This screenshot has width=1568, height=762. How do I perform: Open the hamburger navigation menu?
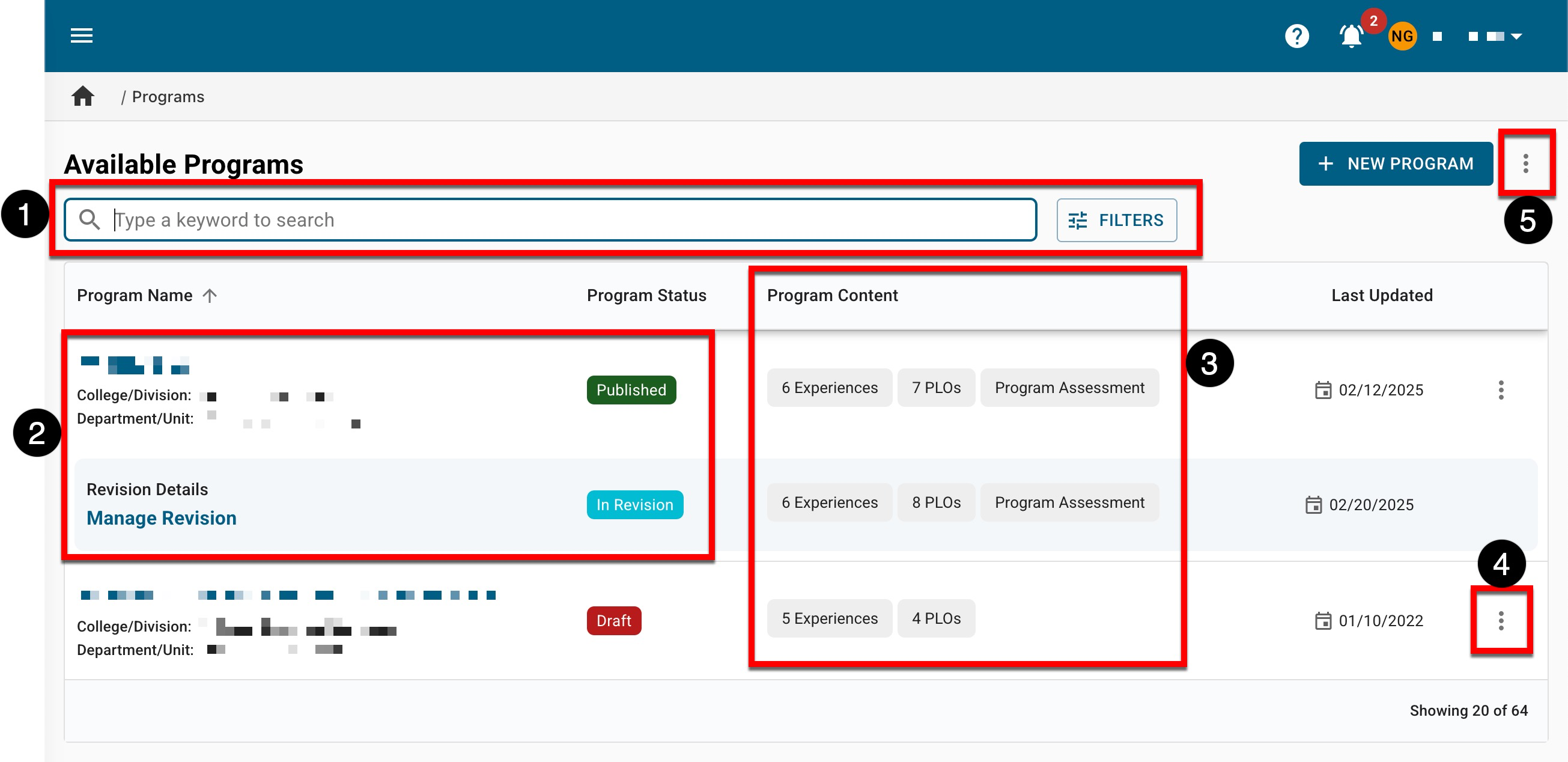pyautogui.click(x=82, y=35)
